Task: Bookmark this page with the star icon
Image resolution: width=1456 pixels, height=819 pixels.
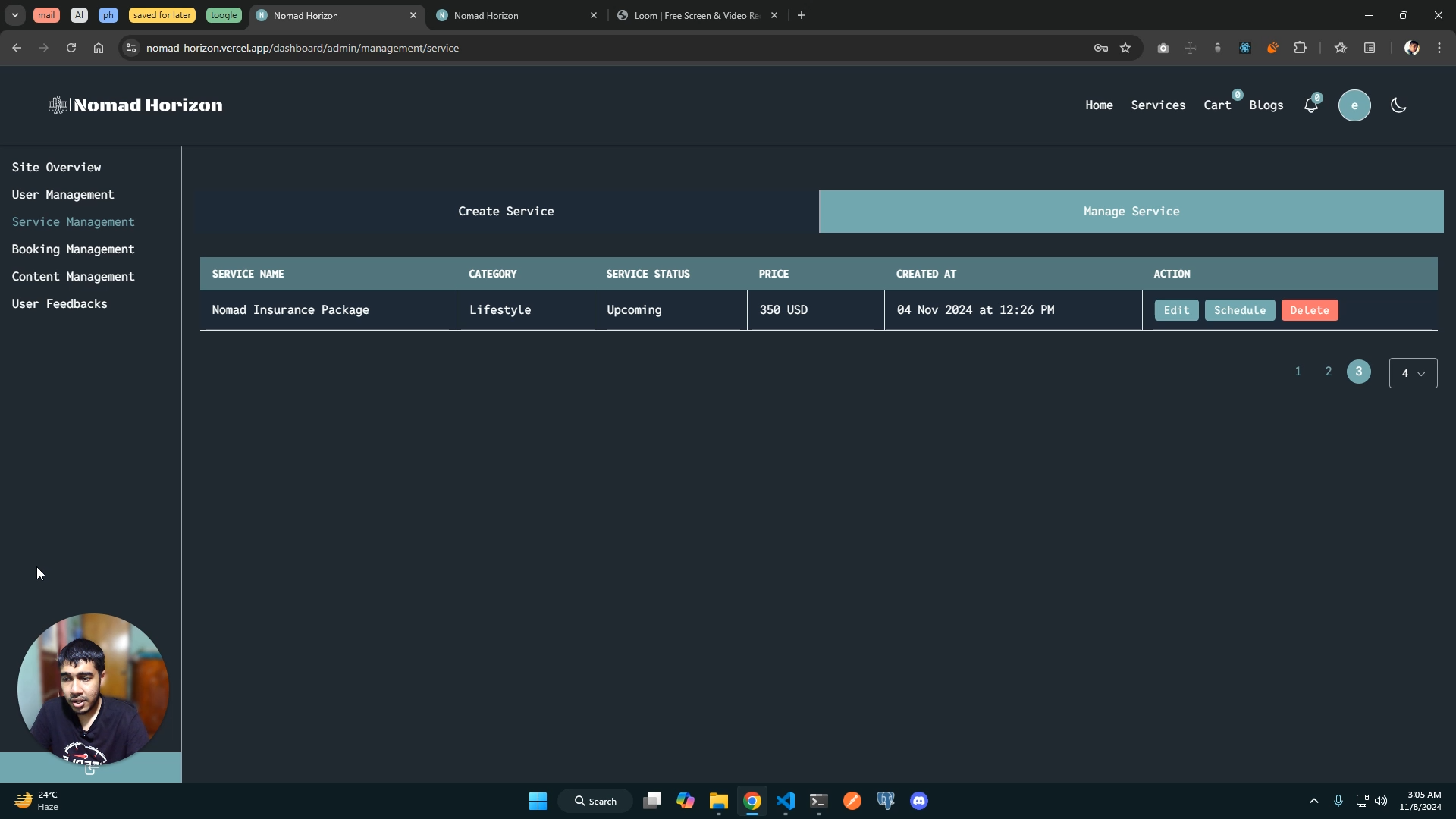Action: click(1125, 48)
